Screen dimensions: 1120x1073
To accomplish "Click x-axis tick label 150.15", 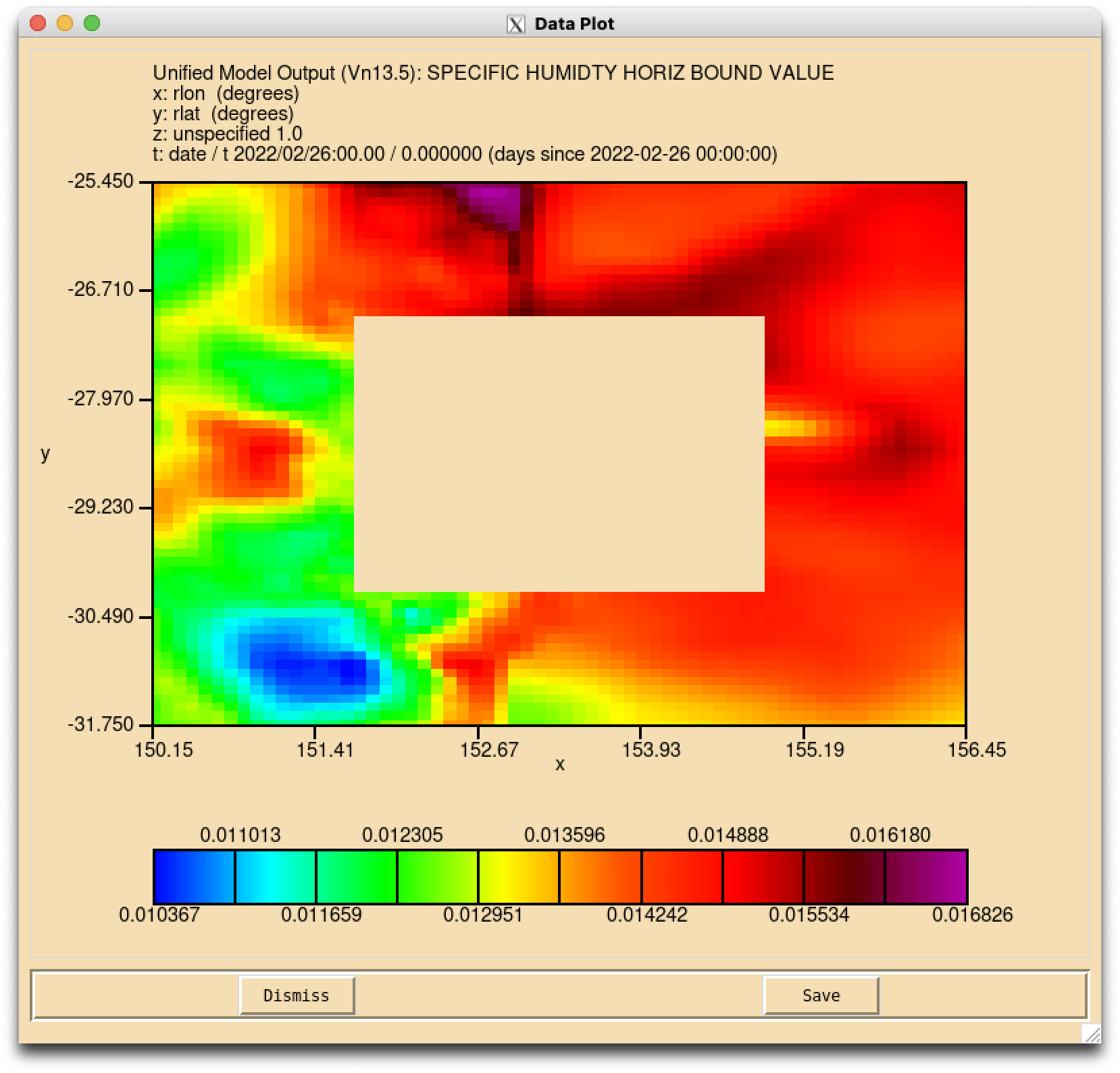I will click(x=163, y=749).
